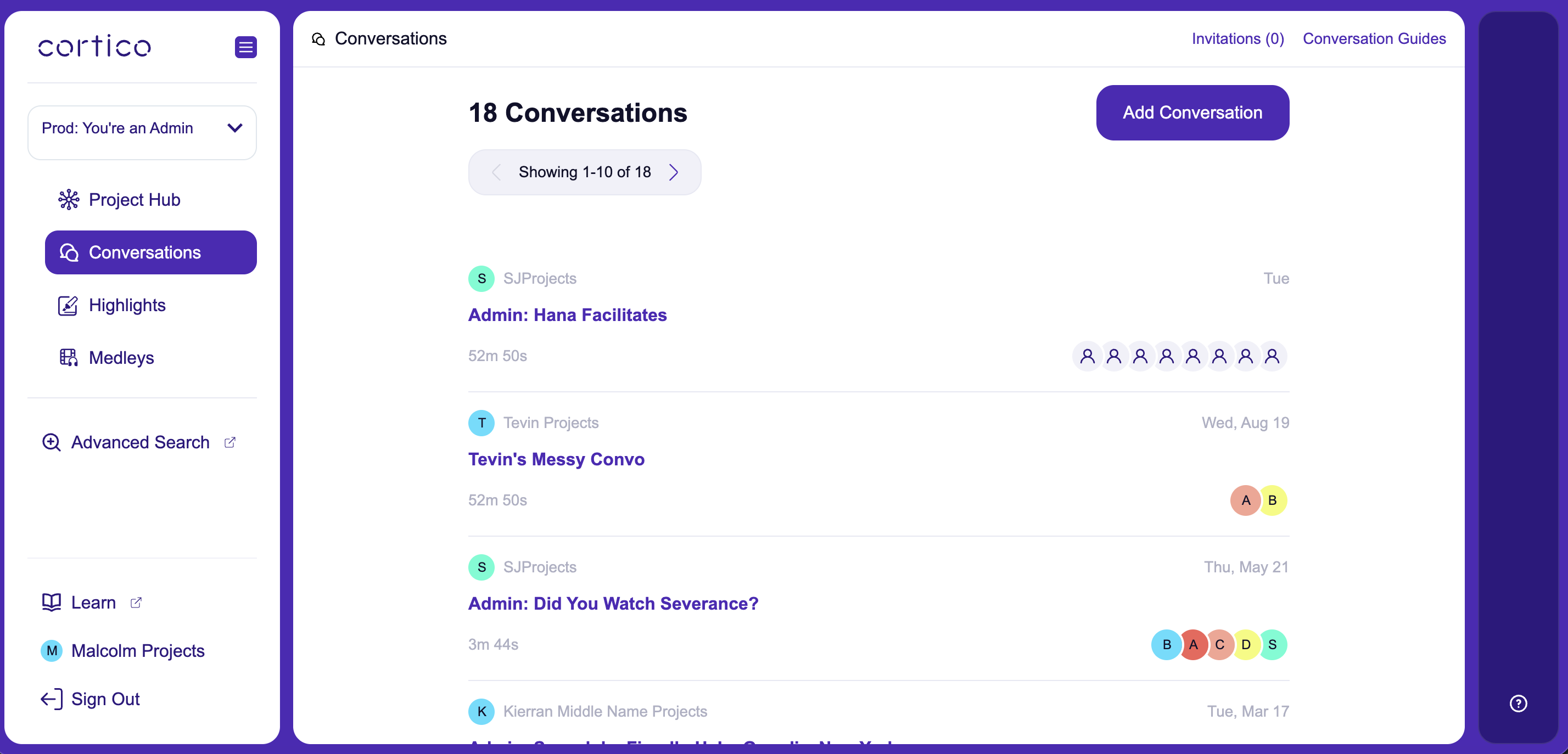1568x754 pixels.
Task: Click the Add Conversation button
Action: (1192, 112)
